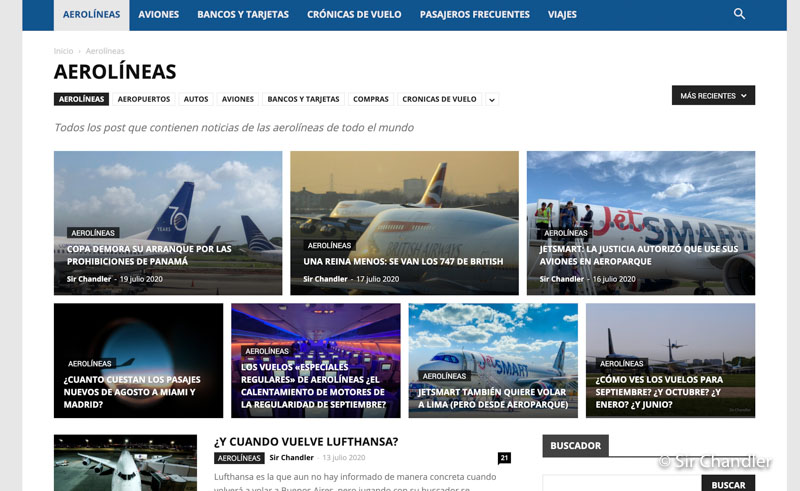Viewport: 800px width, 491px height.
Task: Filter by Bancos y Tarjetas category tag
Action: click(303, 99)
